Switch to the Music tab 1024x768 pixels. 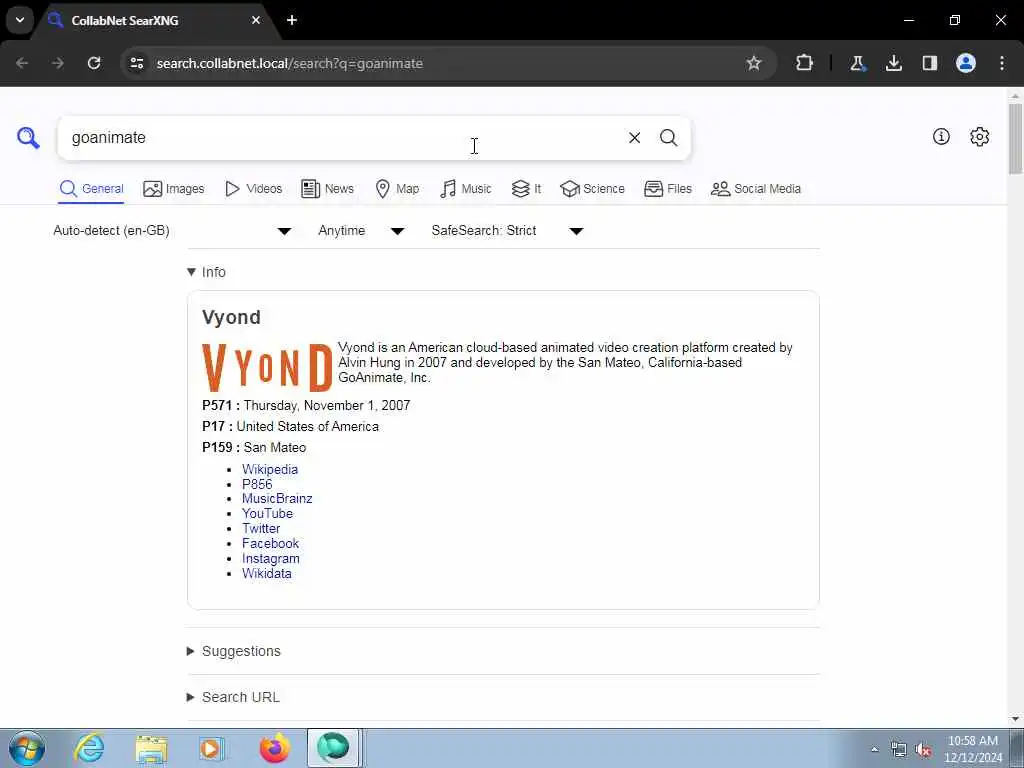click(x=466, y=189)
